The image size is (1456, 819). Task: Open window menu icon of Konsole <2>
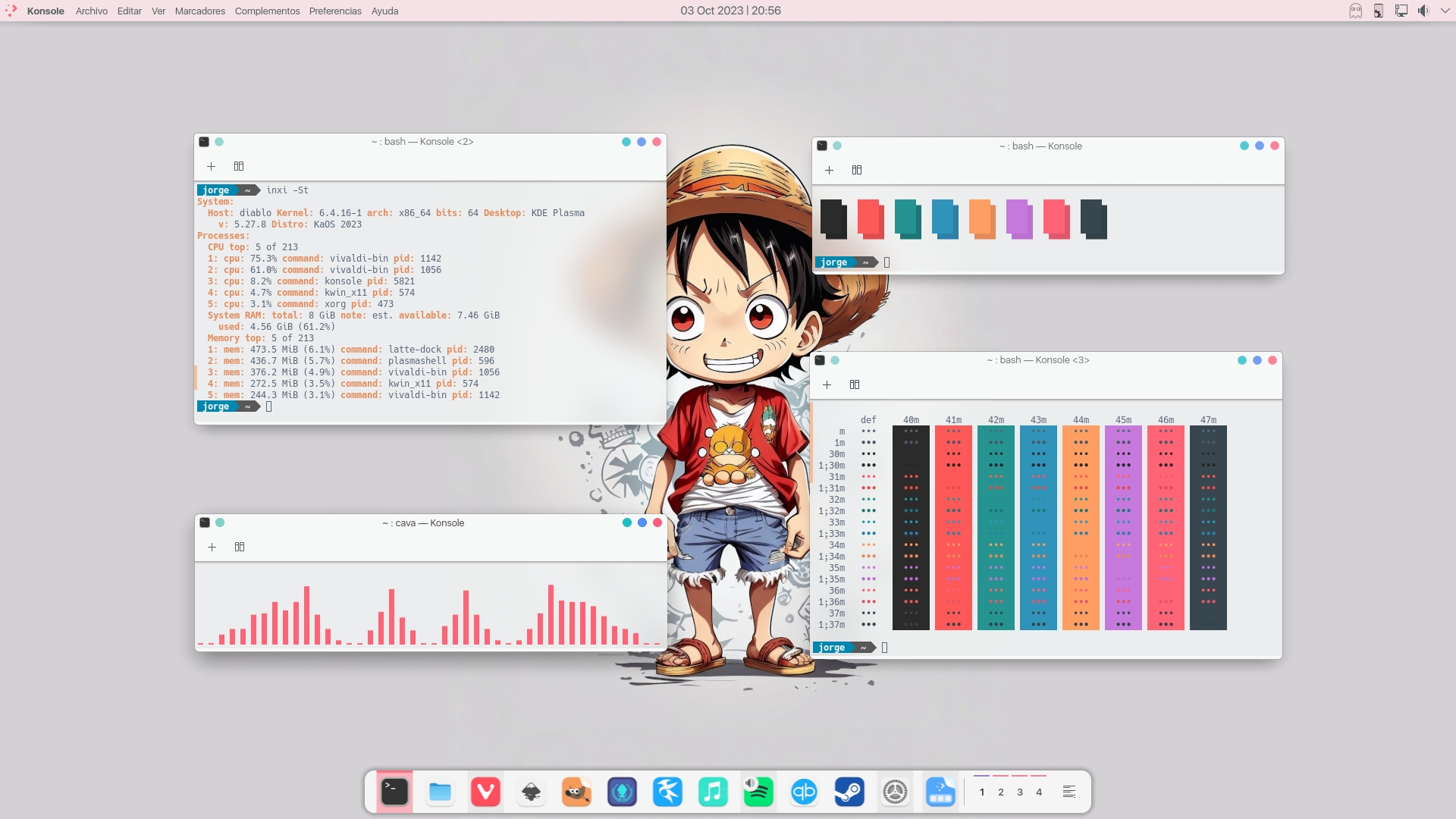pos(204,142)
